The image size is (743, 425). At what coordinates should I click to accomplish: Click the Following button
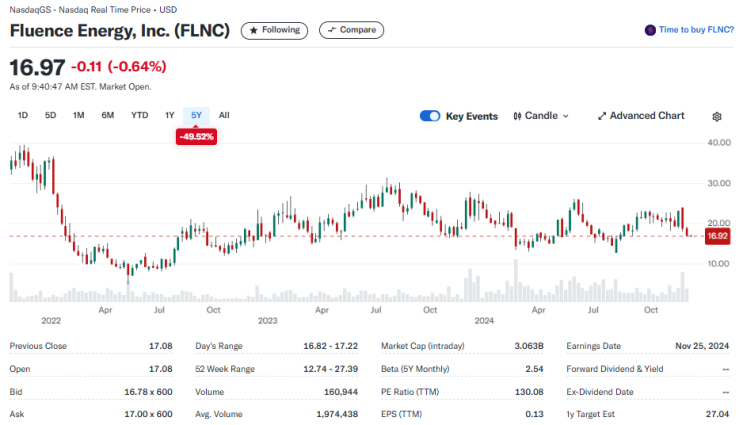tap(274, 30)
